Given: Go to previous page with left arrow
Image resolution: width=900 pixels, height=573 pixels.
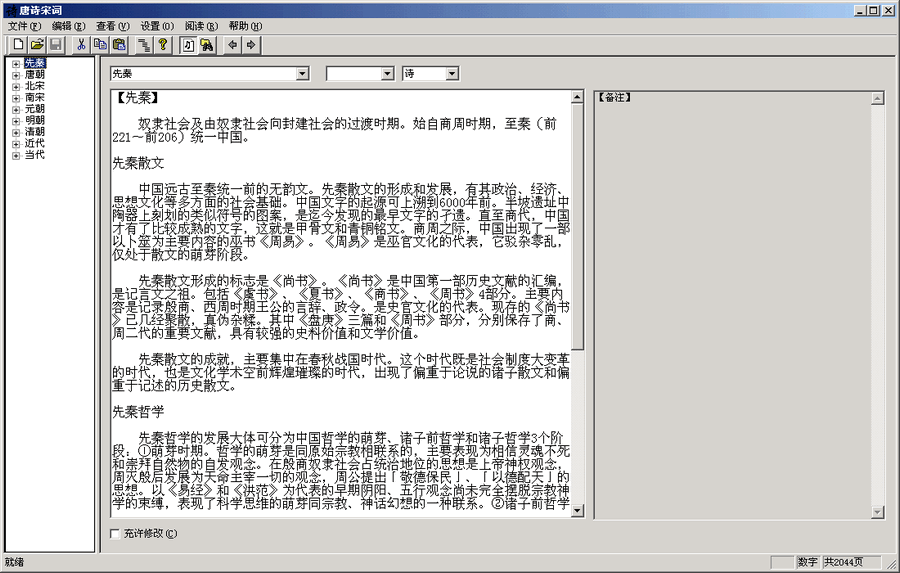Looking at the screenshot, I should click(x=232, y=45).
